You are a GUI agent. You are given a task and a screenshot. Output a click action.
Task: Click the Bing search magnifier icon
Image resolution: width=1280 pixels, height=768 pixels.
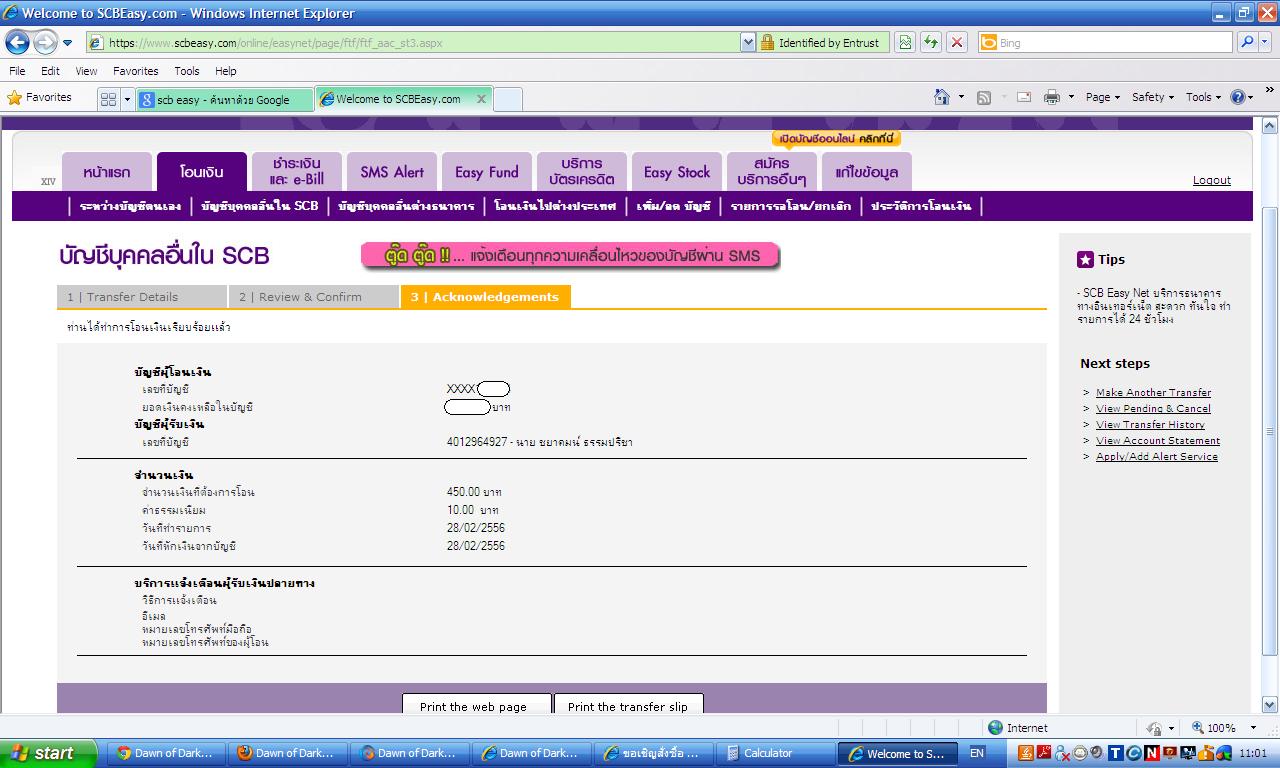(1246, 42)
